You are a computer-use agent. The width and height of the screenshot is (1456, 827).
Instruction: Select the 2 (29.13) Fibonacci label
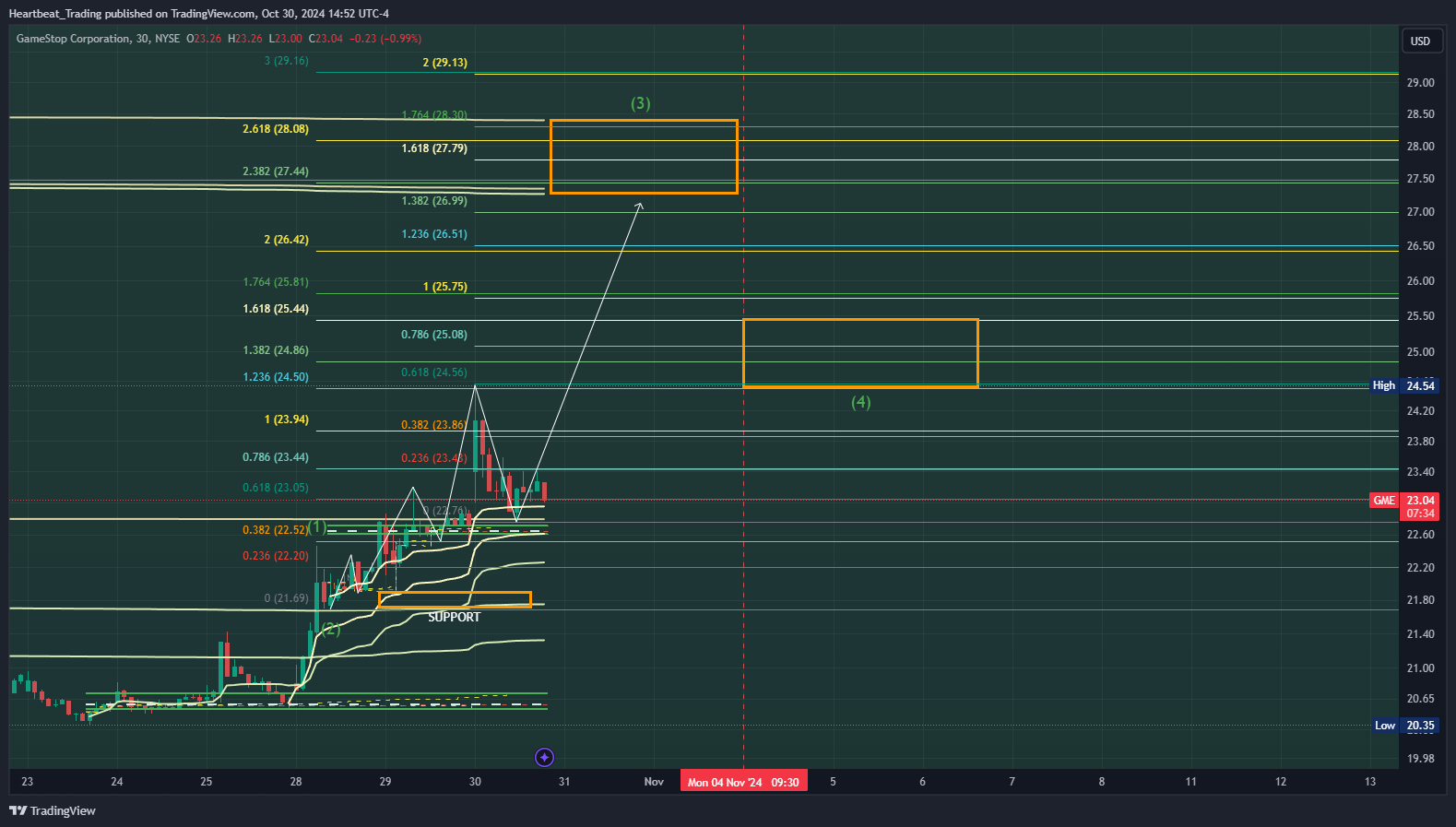pyautogui.click(x=445, y=63)
